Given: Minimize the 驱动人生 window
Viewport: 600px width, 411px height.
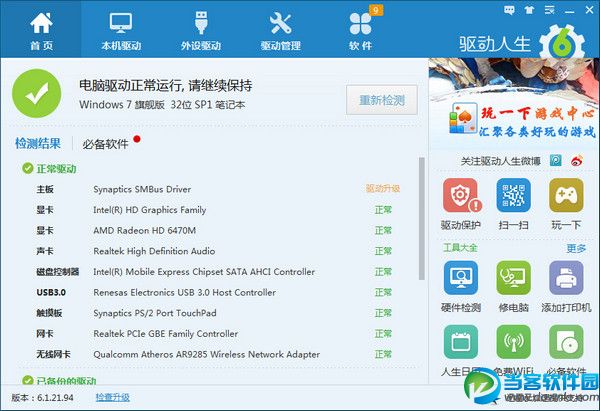Looking at the screenshot, I should click(x=569, y=11).
